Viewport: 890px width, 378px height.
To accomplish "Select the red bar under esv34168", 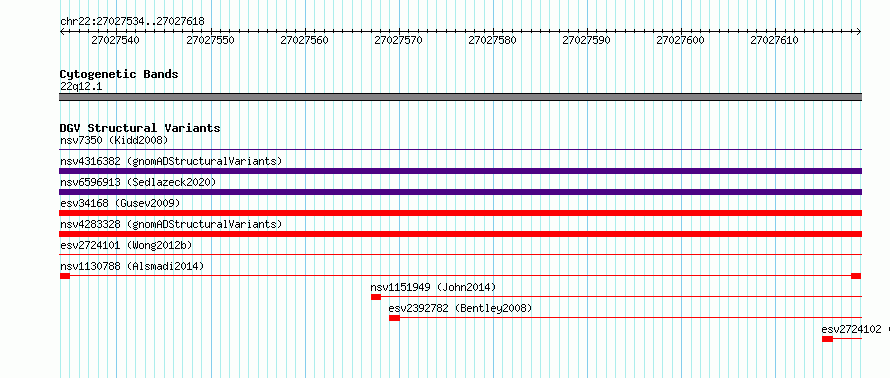I will tap(461, 213).
